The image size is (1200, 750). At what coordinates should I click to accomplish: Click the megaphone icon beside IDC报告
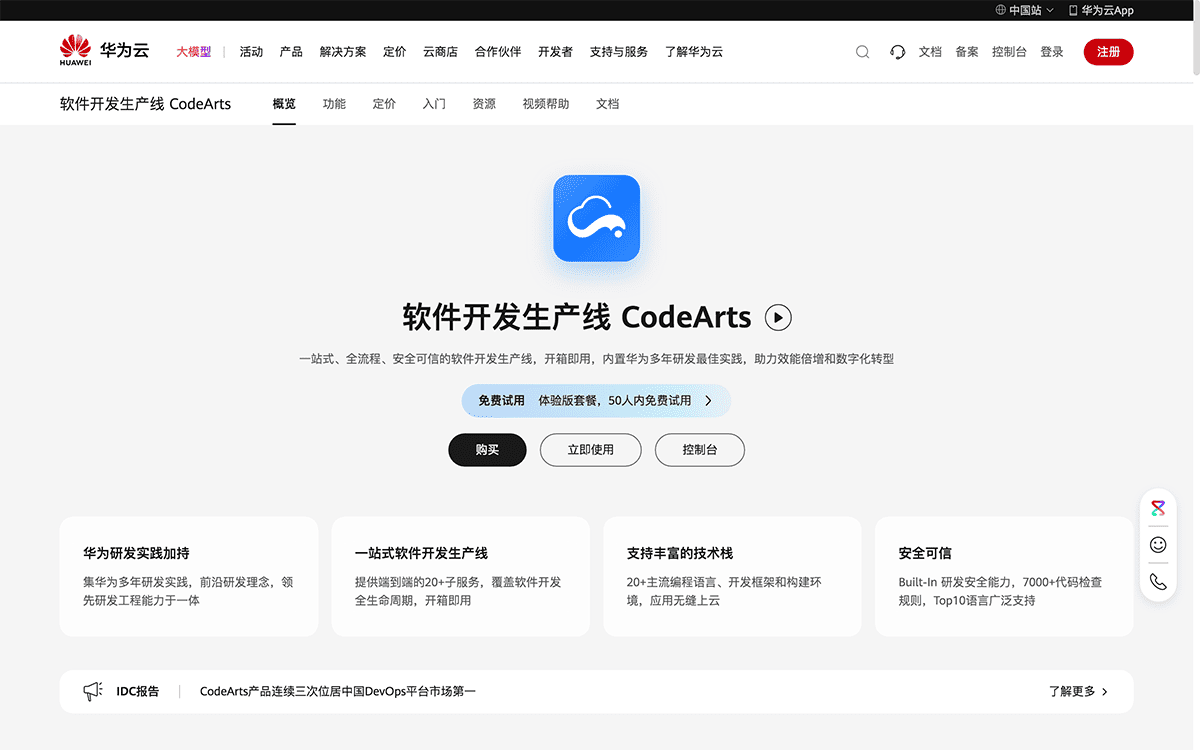click(x=93, y=691)
